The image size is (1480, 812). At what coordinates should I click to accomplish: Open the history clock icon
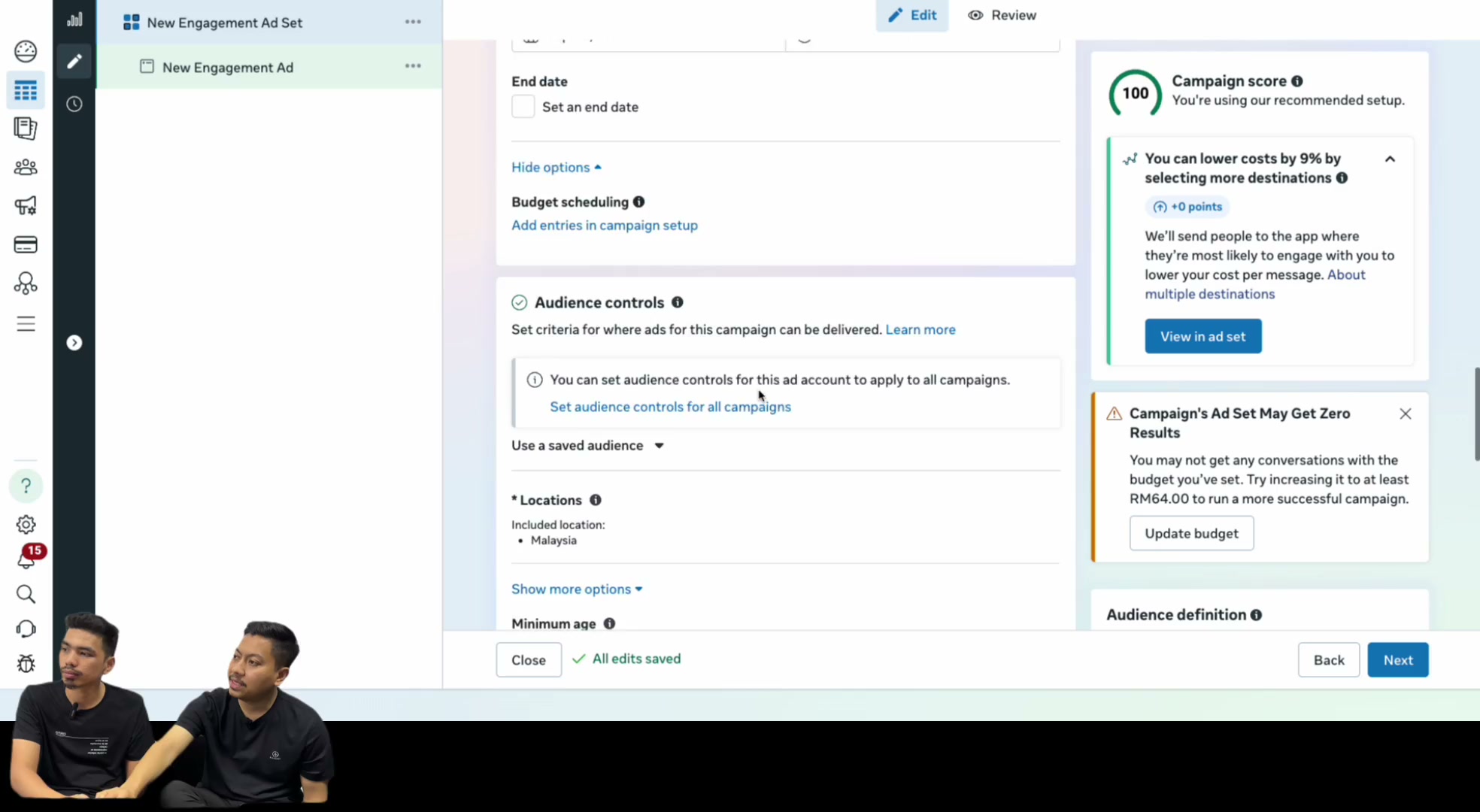[x=74, y=104]
